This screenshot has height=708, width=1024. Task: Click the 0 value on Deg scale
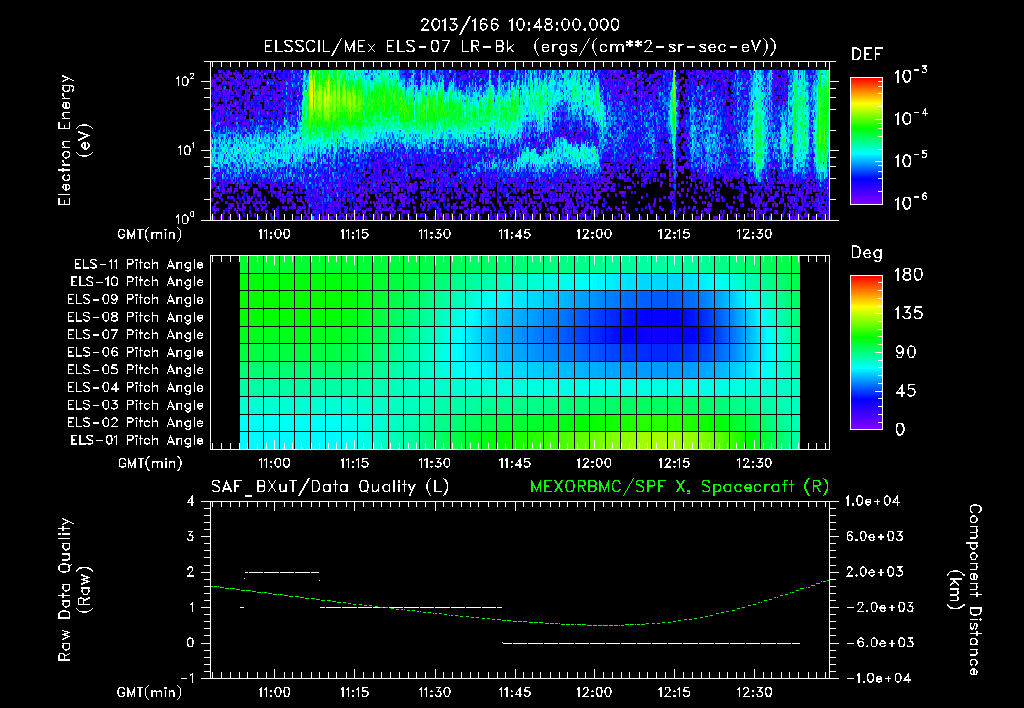point(900,430)
